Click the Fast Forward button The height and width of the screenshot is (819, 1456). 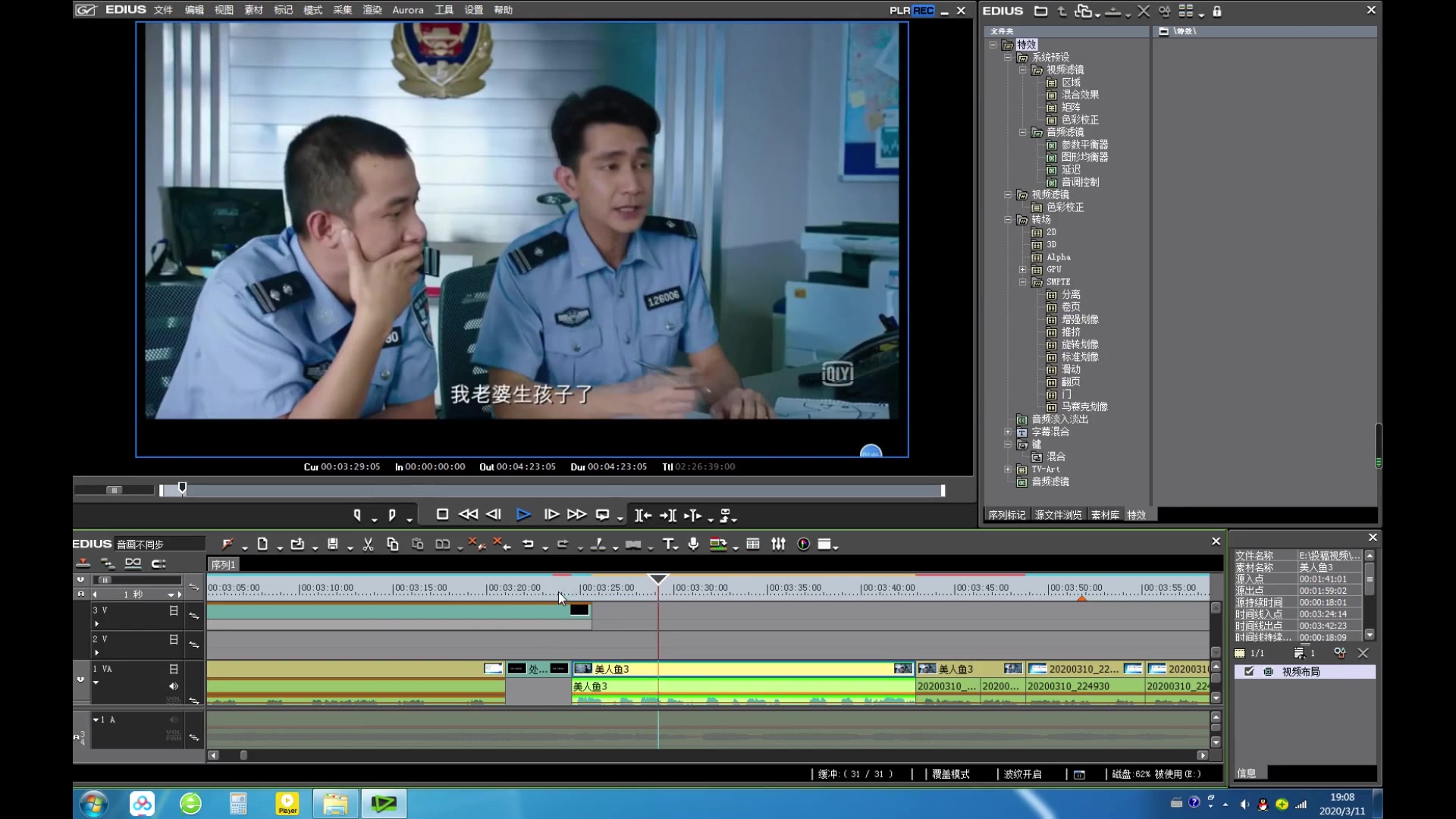tap(576, 514)
